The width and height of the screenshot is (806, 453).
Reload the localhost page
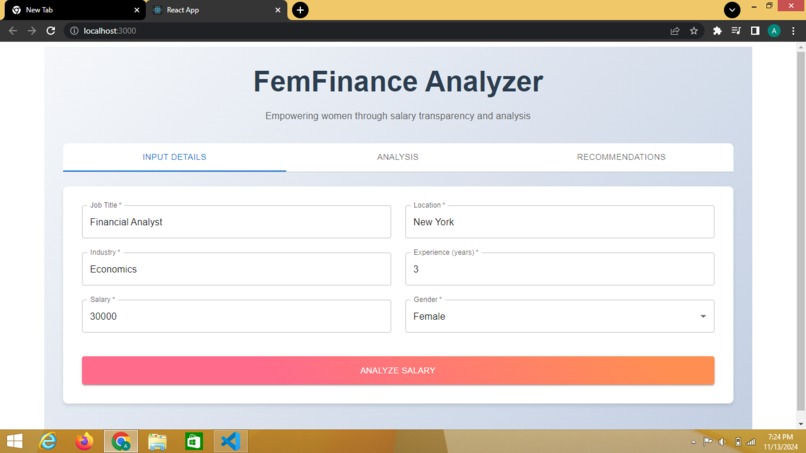50,31
